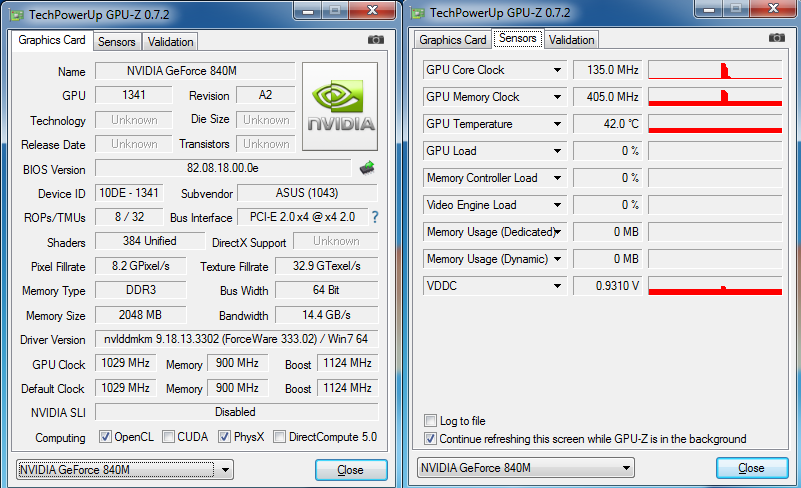Click the Device ID field 10DE - 1341

tap(129, 193)
